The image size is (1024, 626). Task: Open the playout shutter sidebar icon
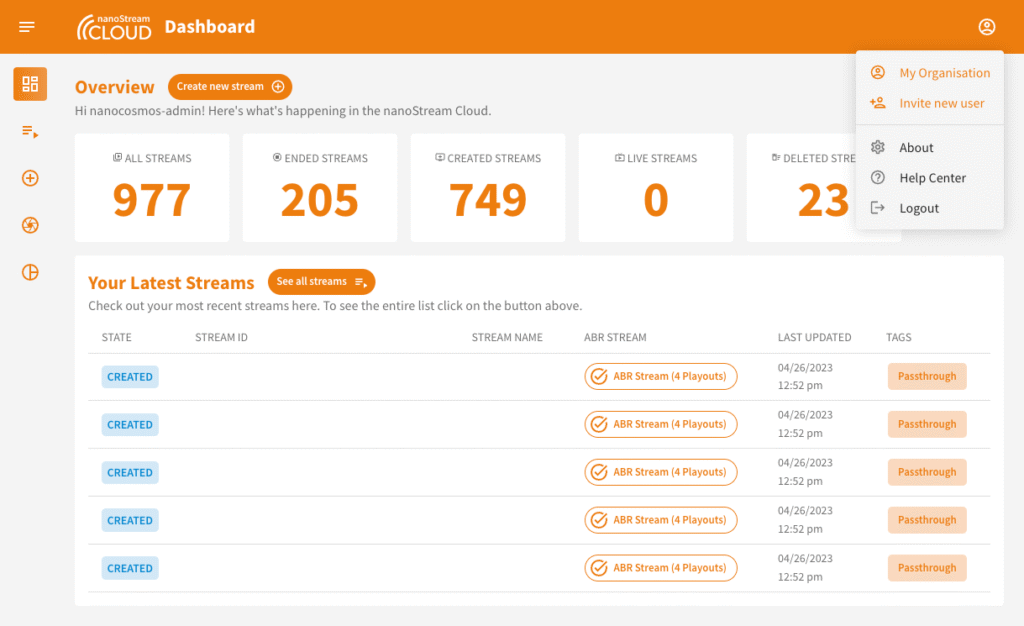pos(30,225)
